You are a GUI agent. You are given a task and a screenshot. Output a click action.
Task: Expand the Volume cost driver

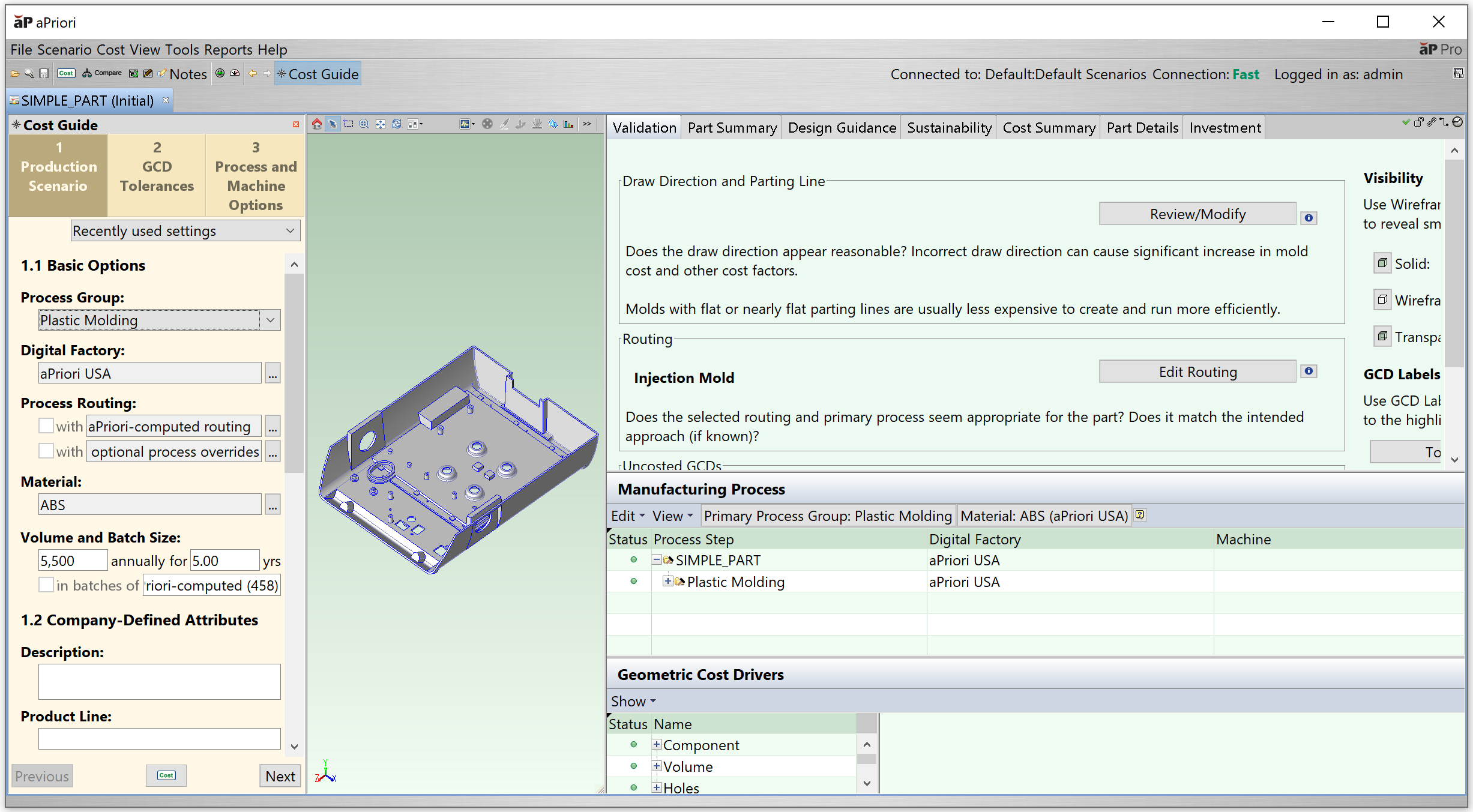tap(657, 766)
